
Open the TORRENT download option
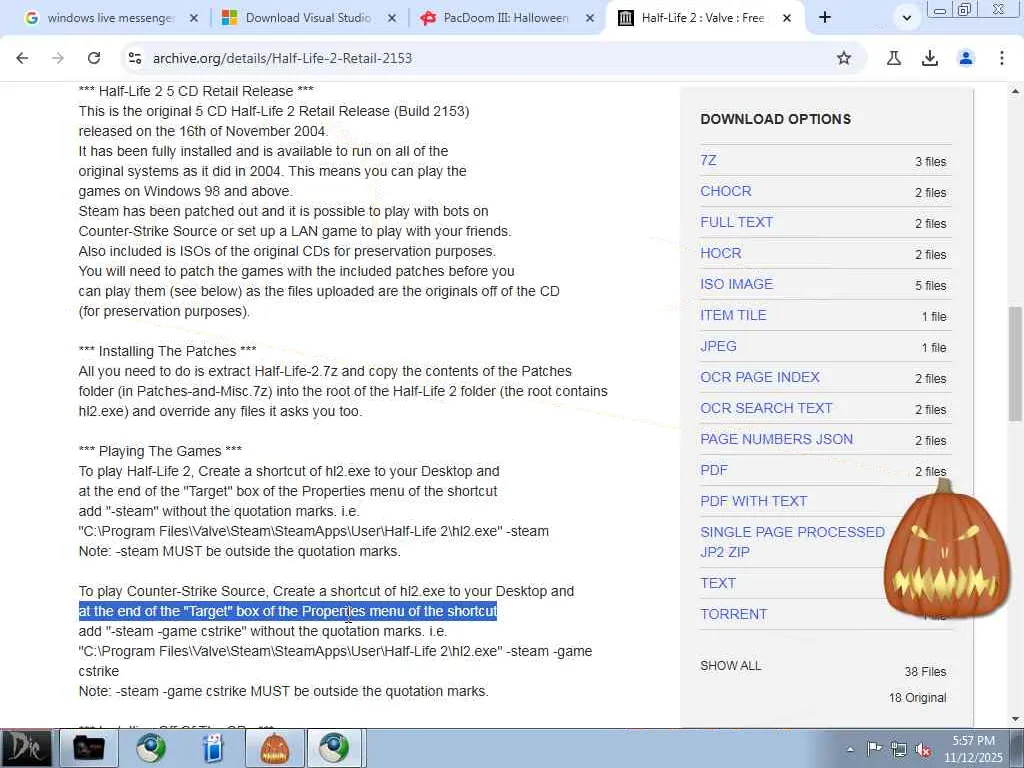(x=733, y=614)
